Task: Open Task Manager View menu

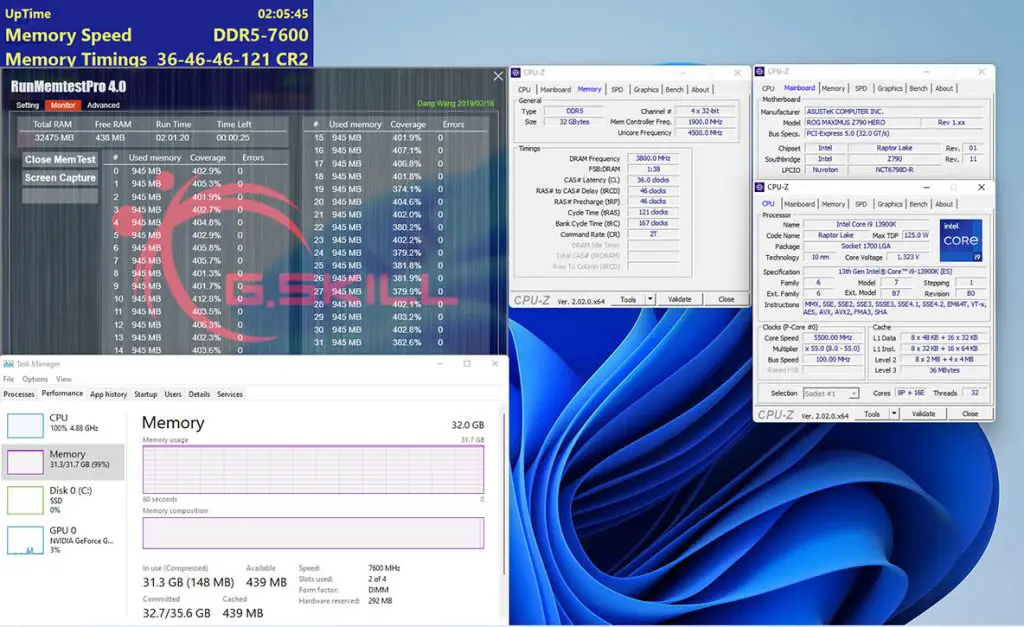Action: coord(63,379)
